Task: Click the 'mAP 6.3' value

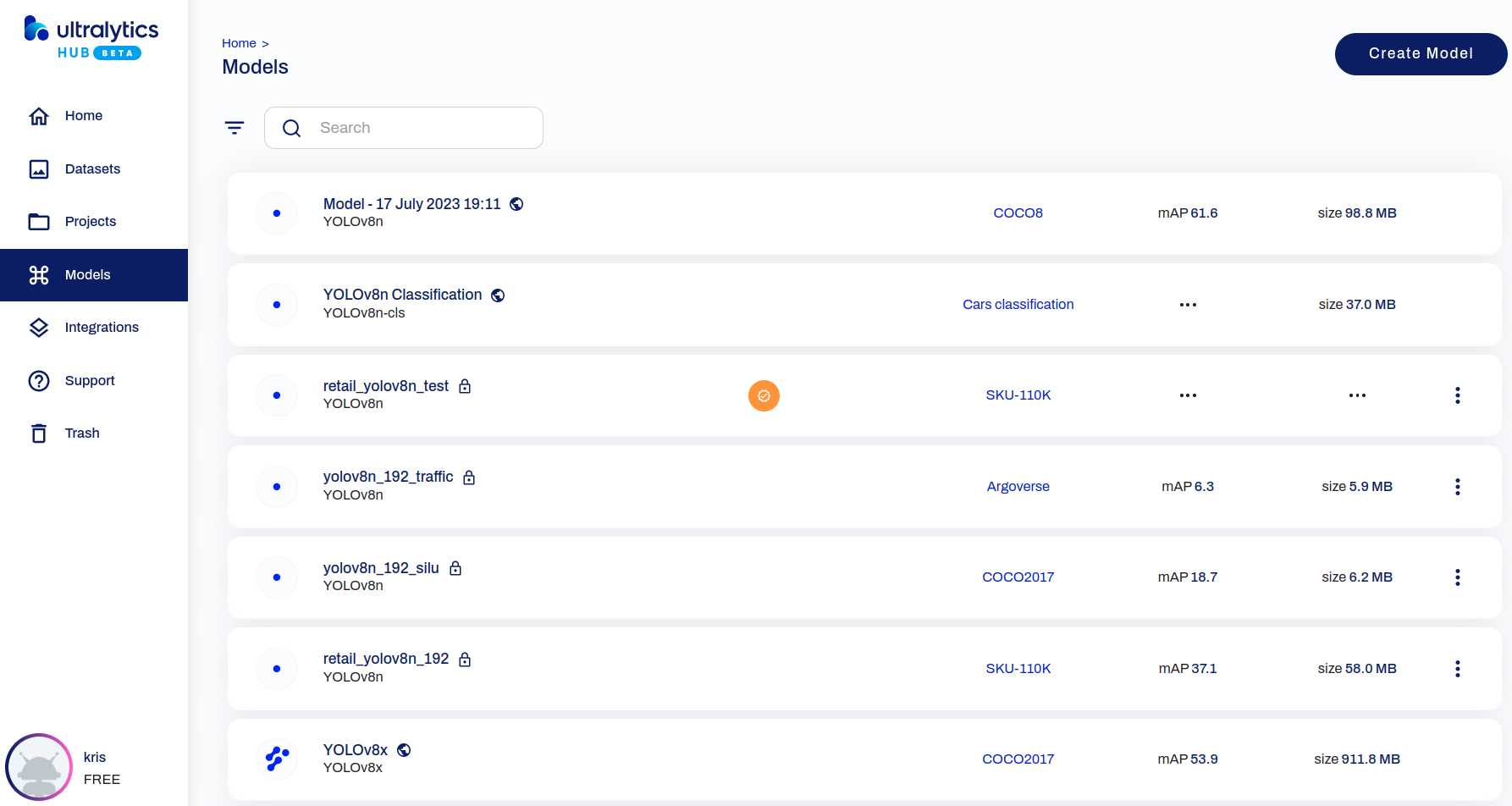Action: (x=1188, y=487)
